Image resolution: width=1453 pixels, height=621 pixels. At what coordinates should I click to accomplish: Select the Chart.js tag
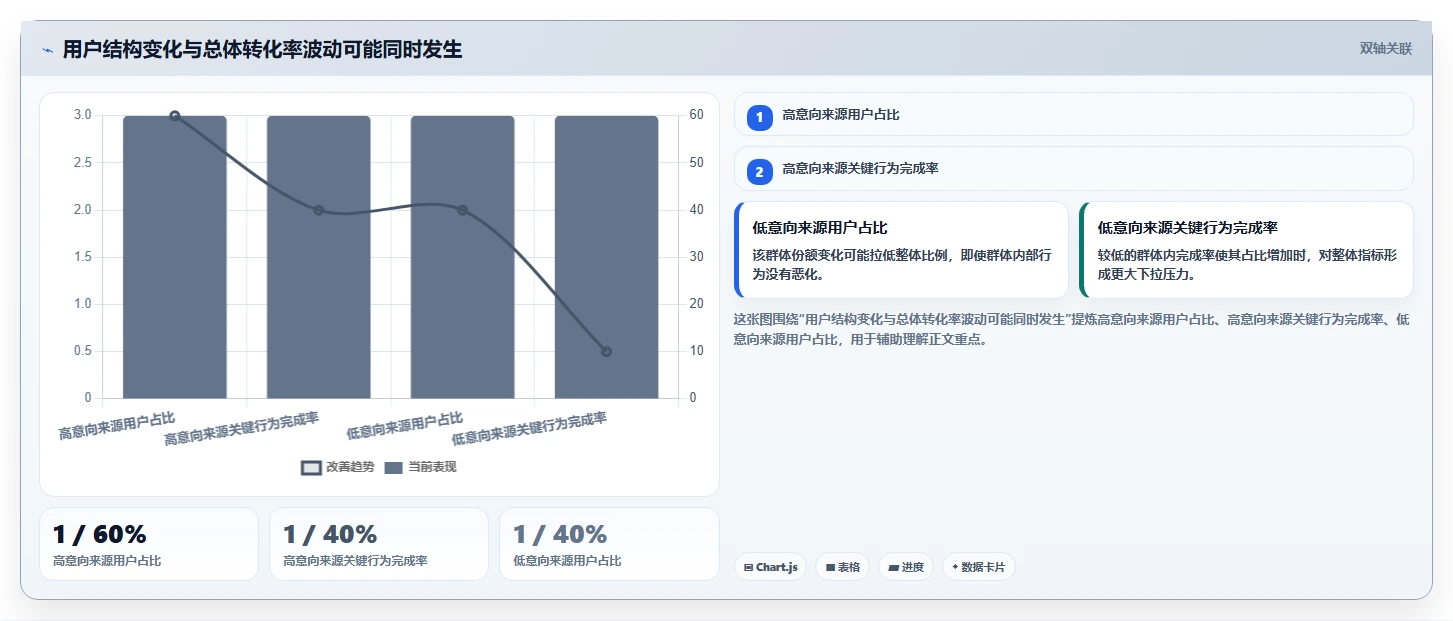[x=770, y=567]
